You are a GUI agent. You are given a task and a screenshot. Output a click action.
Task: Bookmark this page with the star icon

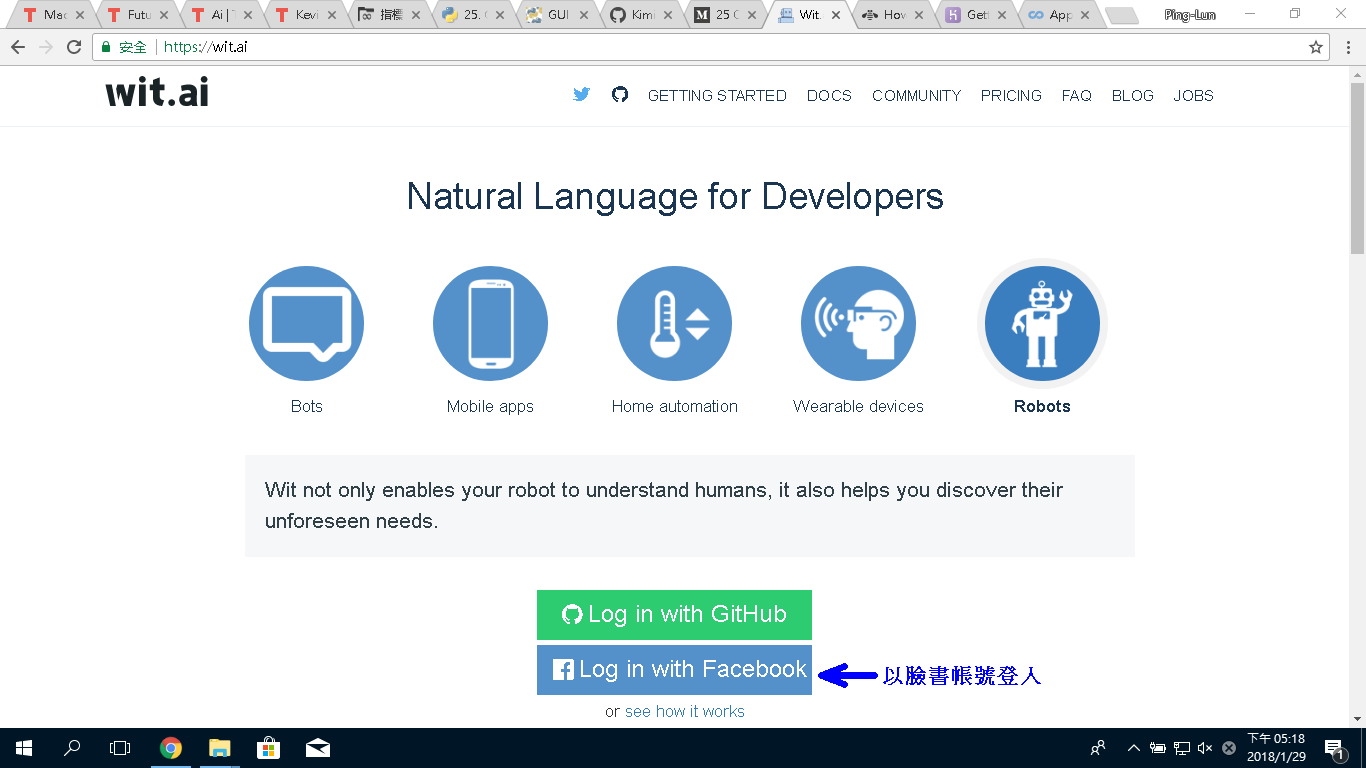click(1316, 47)
